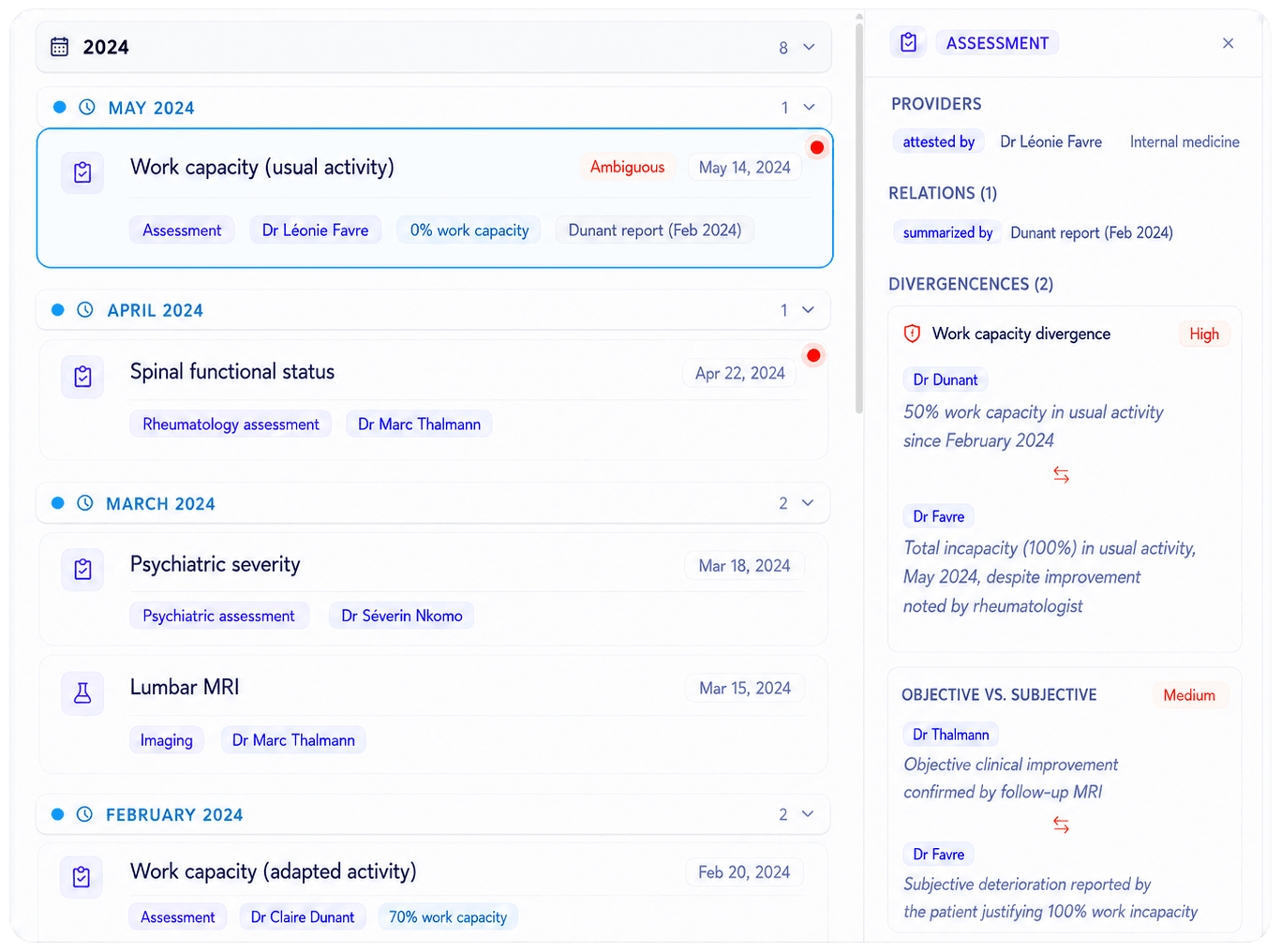Collapse the February 2024 month chevron
This screenshot has height=952, width=1281.
coord(808,813)
